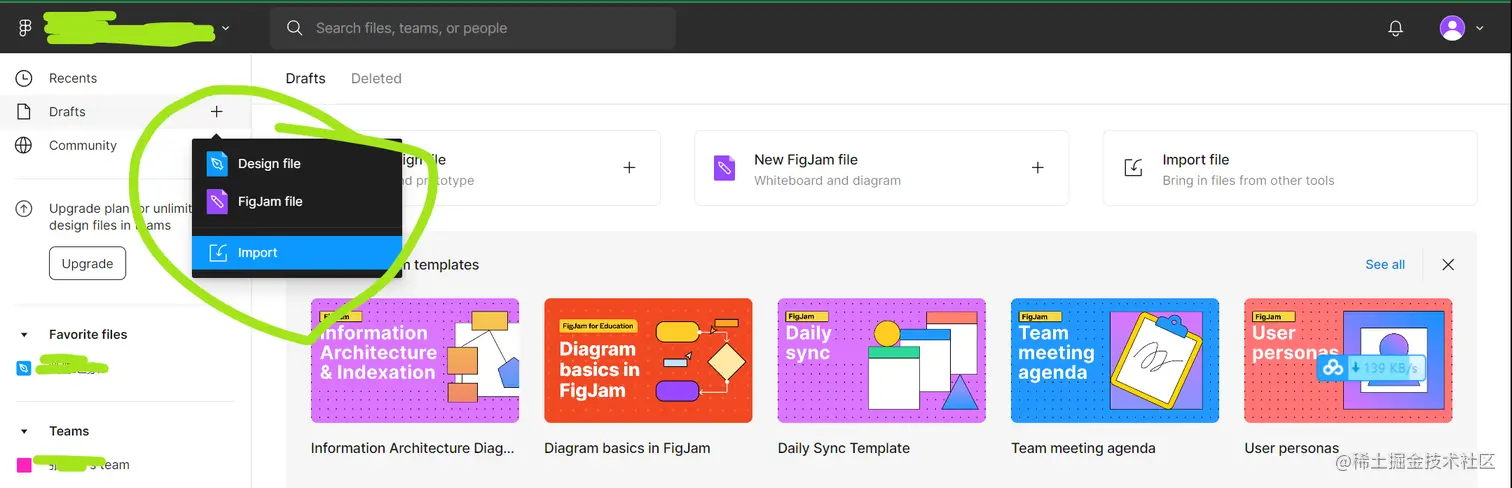The height and width of the screenshot is (488, 1512).
Task: Click the Drafts page icon
Action: (24, 112)
